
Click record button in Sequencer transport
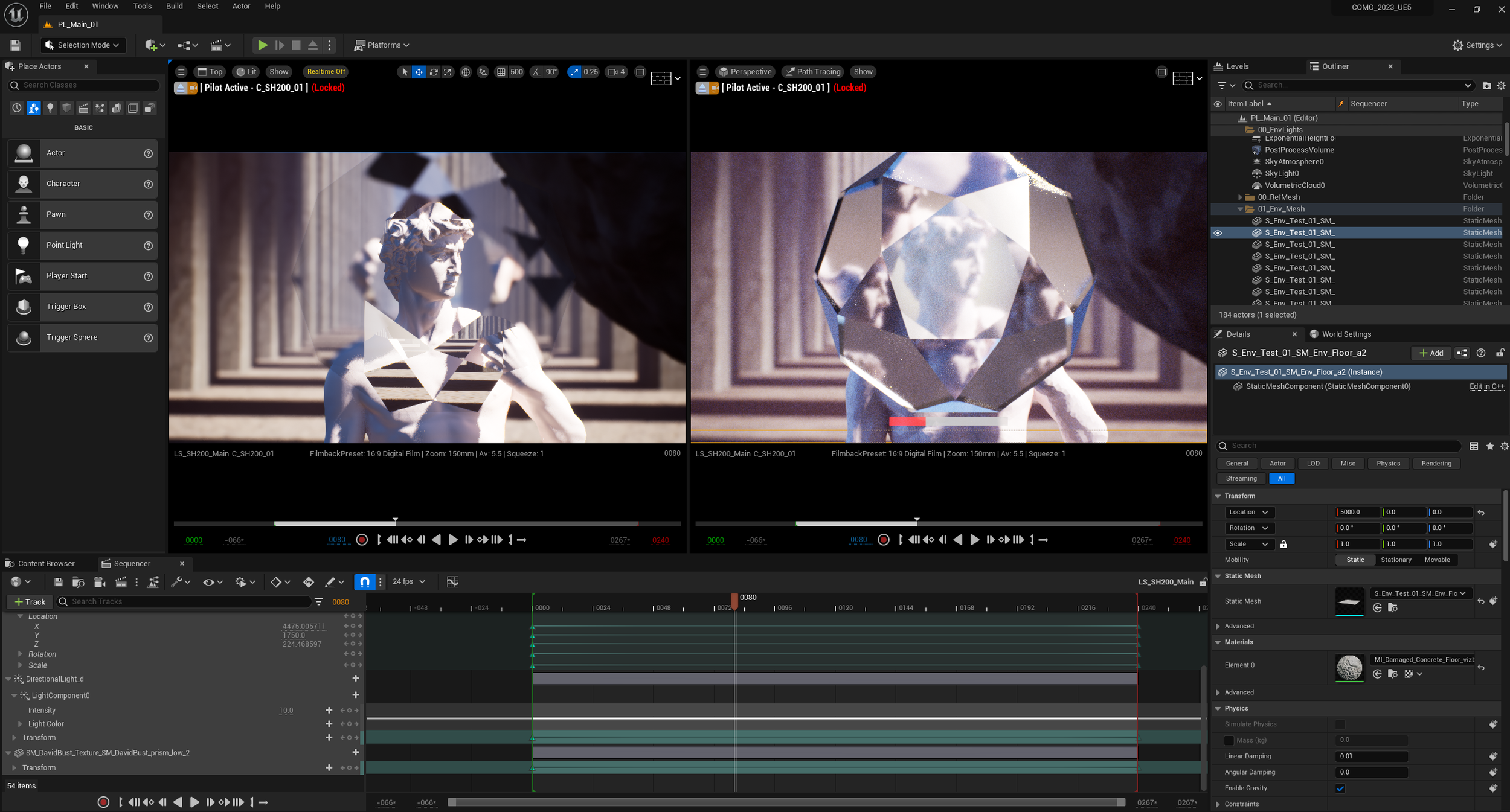click(103, 802)
